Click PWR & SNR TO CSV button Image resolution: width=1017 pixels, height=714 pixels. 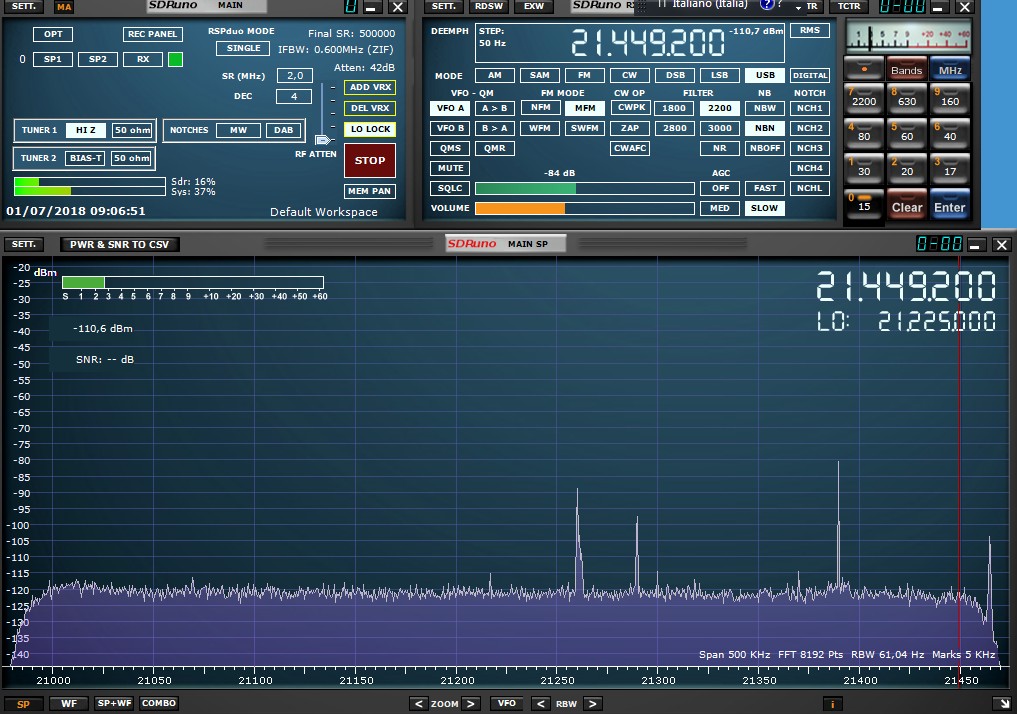click(x=119, y=244)
